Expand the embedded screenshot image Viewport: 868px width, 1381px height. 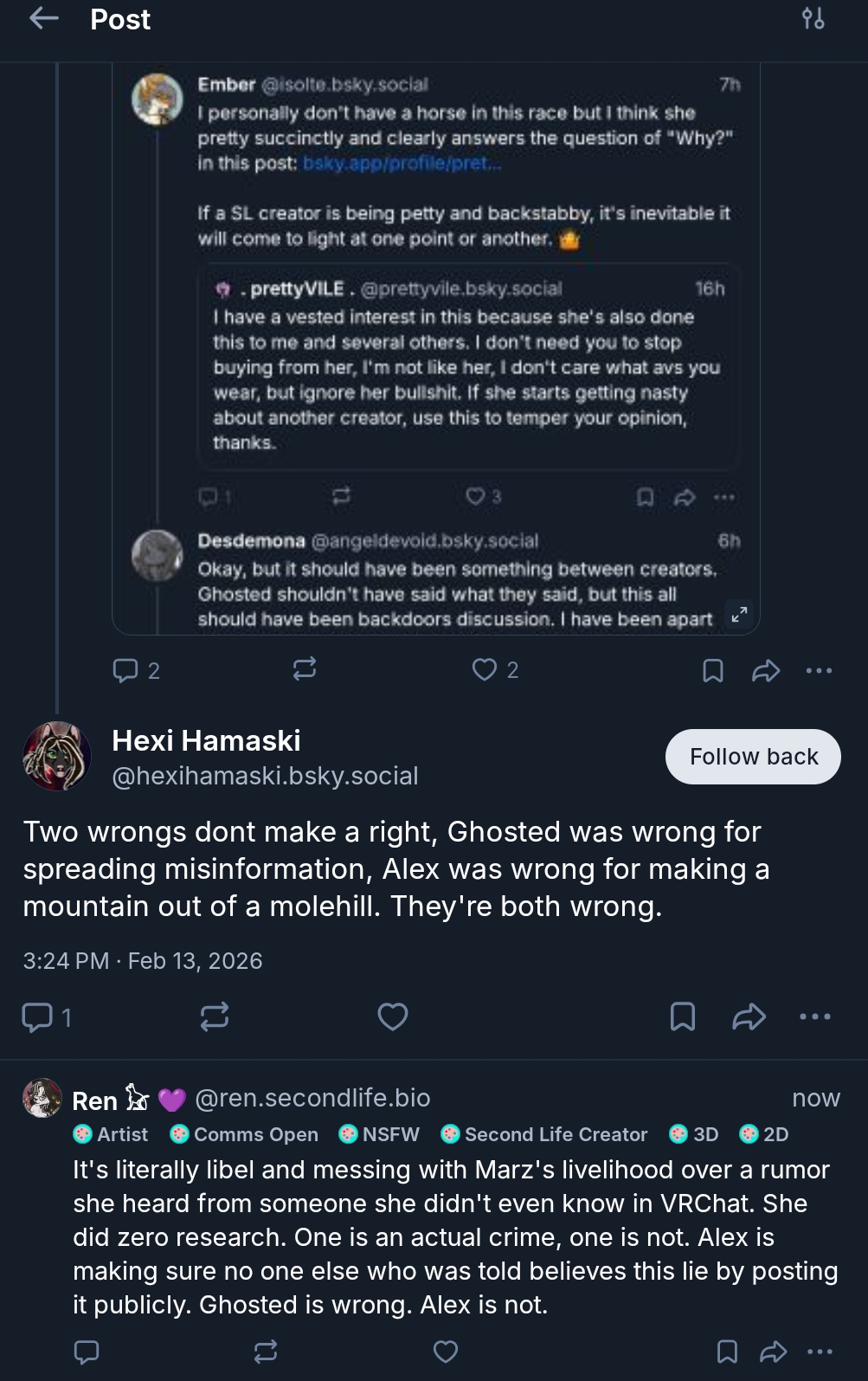pyautogui.click(x=739, y=615)
